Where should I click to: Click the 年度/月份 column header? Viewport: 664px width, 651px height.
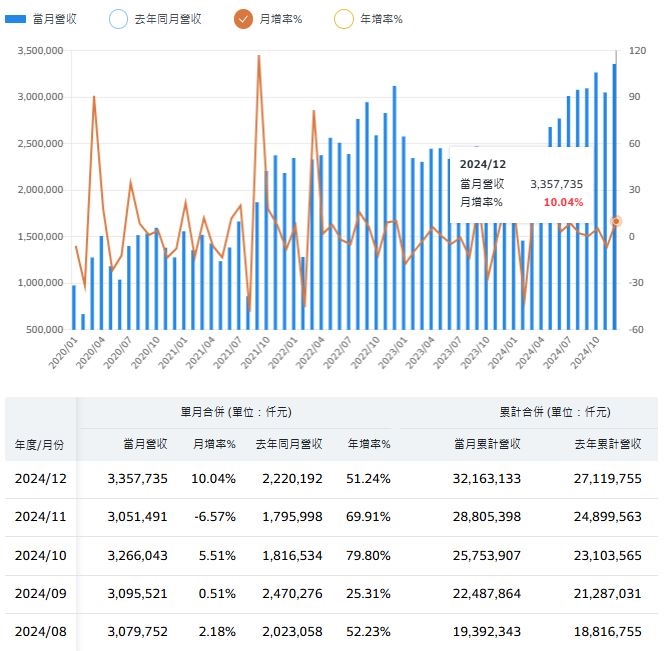click(x=41, y=443)
